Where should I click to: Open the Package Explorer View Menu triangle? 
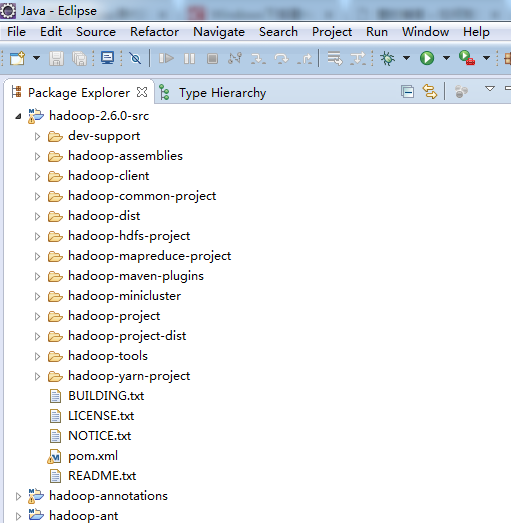click(x=490, y=89)
